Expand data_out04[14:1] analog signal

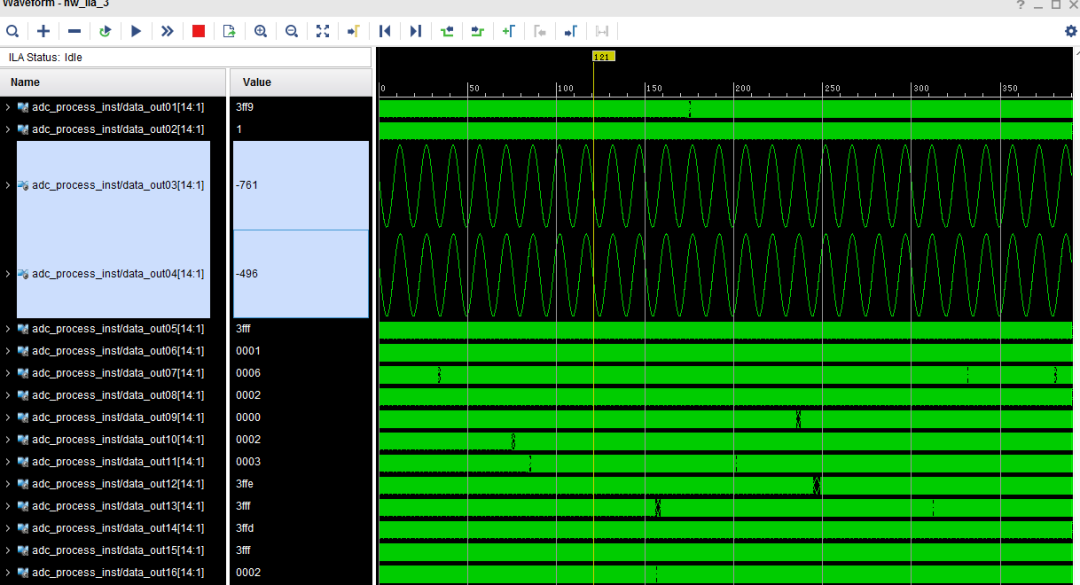point(8,274)
